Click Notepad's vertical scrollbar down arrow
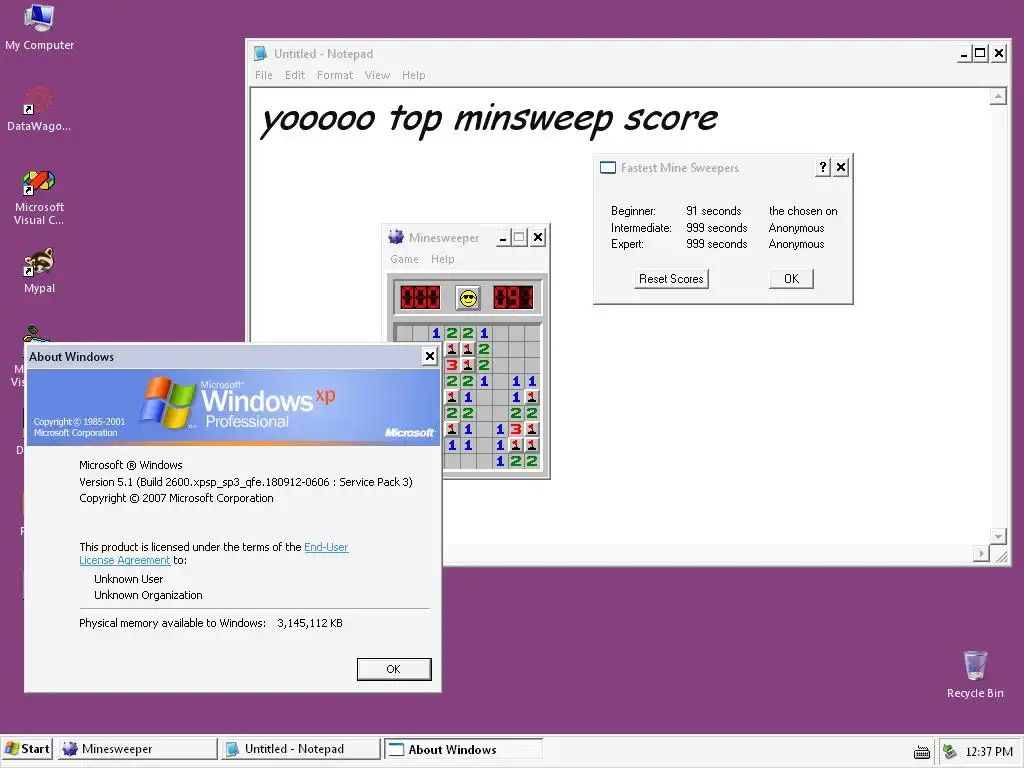The image size is (1024, 768). point(998,536)
